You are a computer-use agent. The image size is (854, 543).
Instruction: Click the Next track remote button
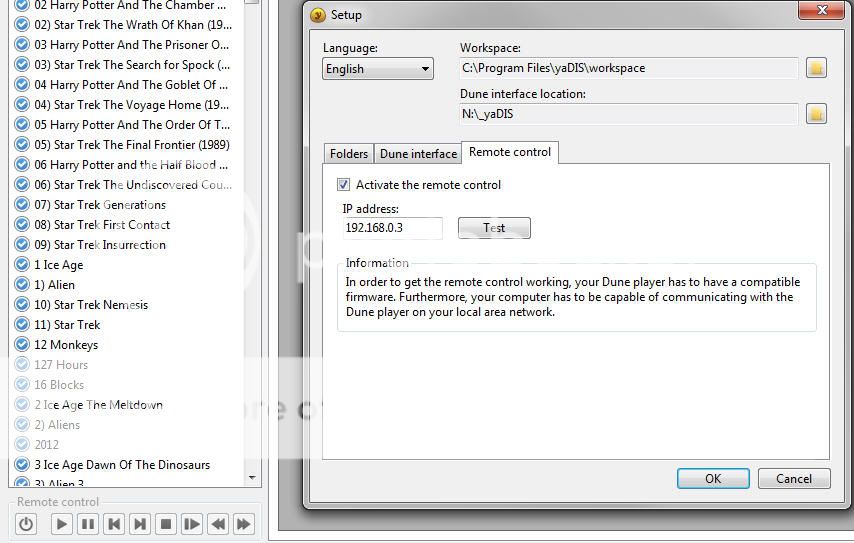click(x=140, y=524)
